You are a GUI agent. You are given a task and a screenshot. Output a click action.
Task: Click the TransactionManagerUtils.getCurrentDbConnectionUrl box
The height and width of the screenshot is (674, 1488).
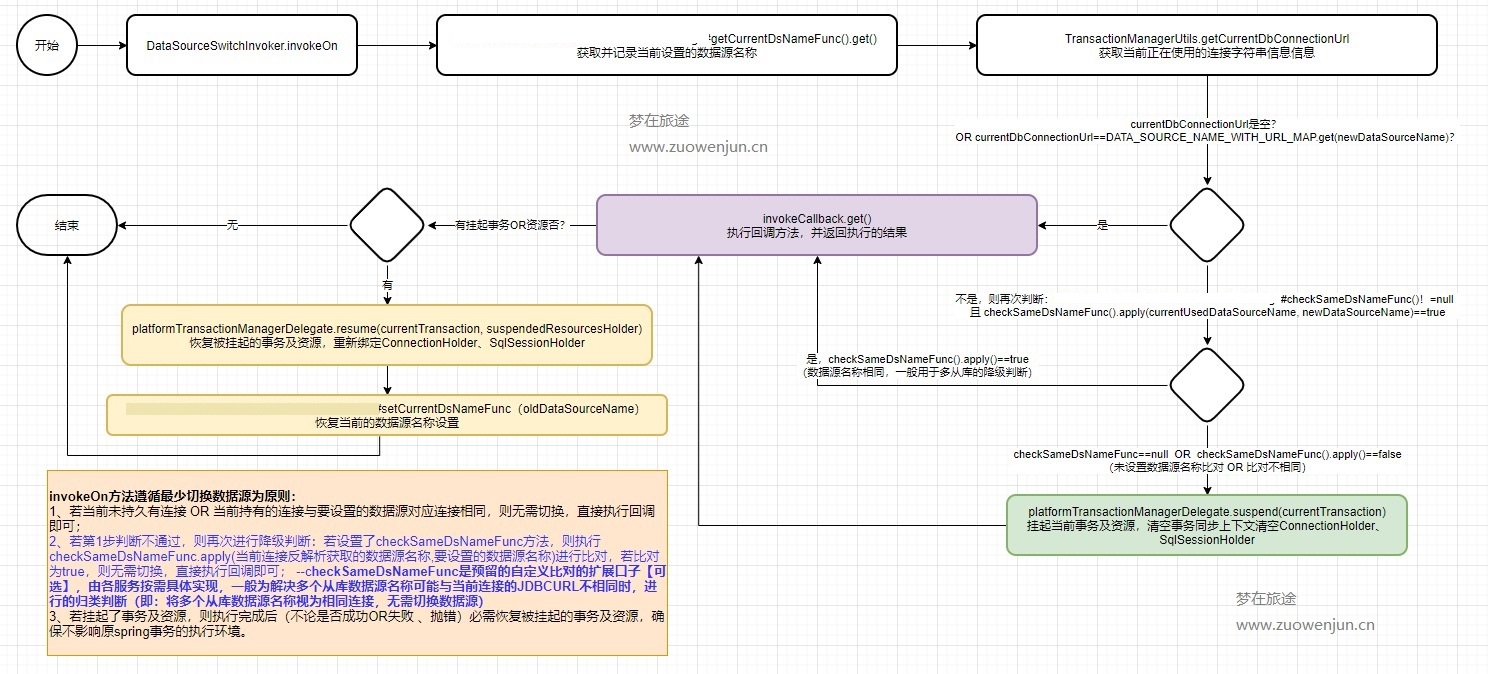pyautogui.click(x=1206, y=45)
